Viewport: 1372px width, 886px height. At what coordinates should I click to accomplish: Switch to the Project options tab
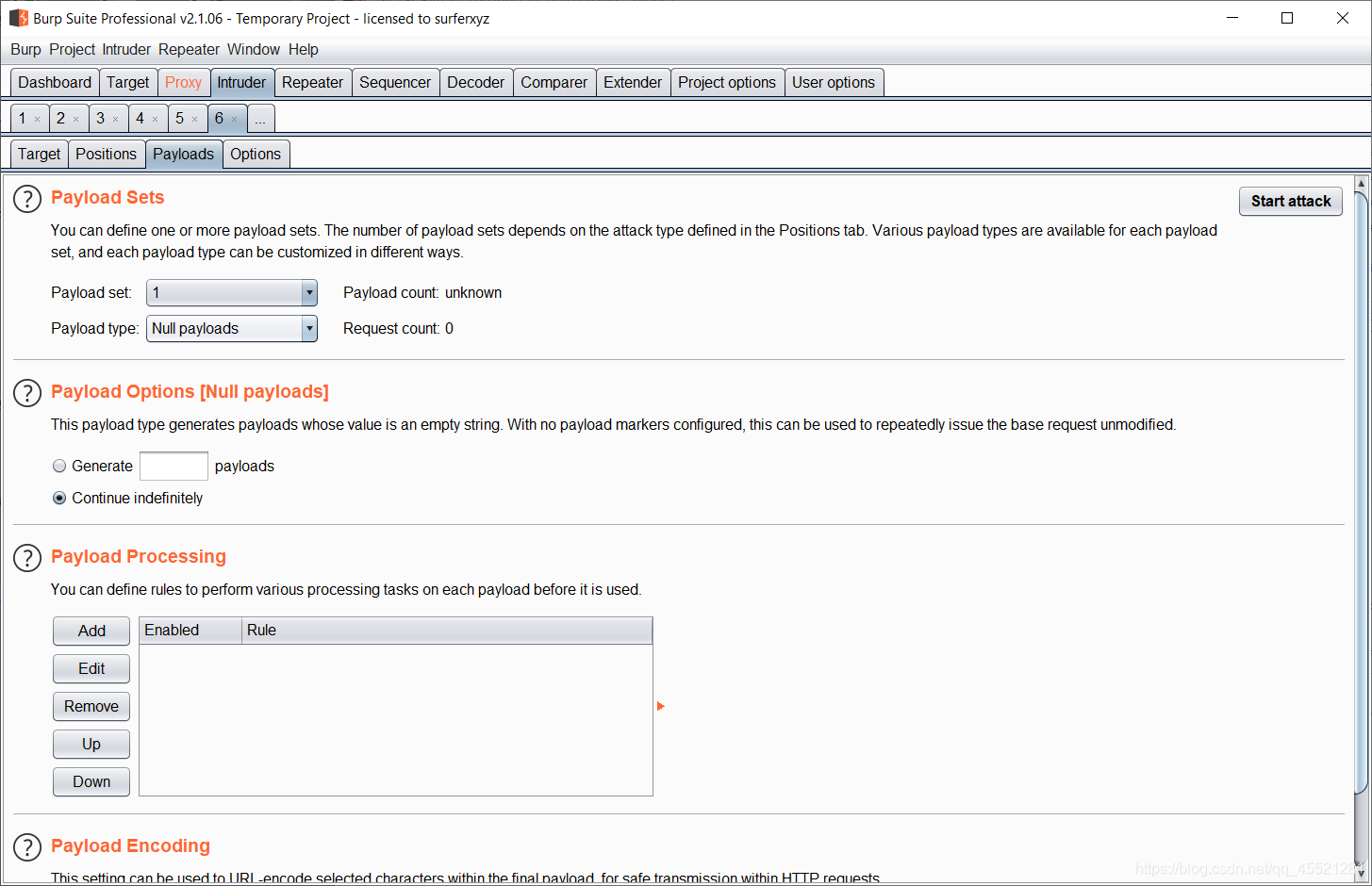727,83
